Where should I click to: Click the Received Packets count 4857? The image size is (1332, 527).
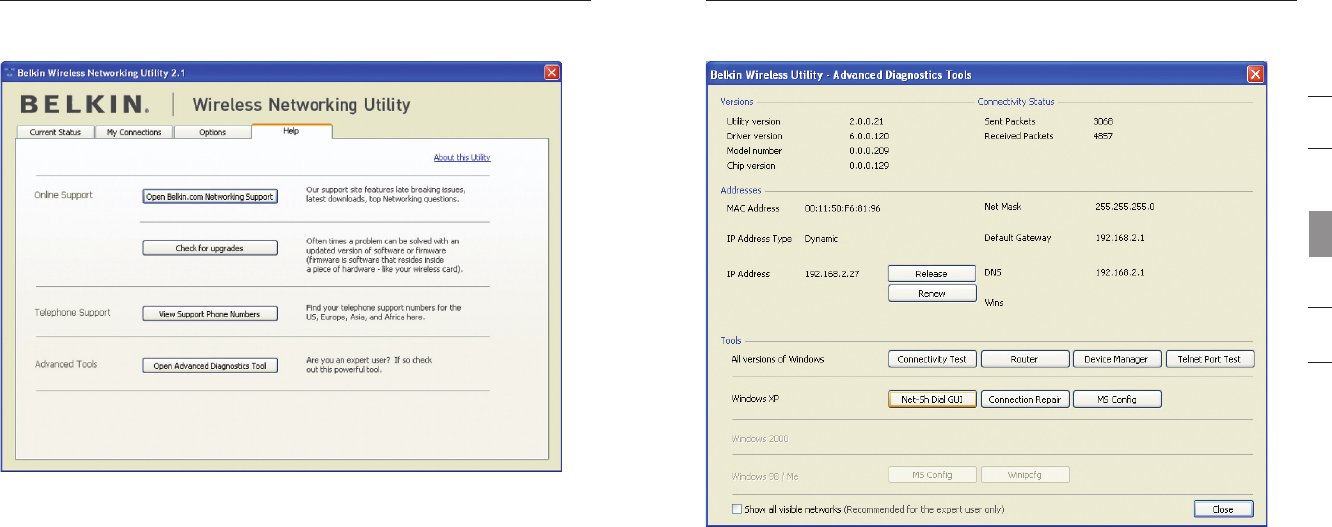click(1104, 135)
